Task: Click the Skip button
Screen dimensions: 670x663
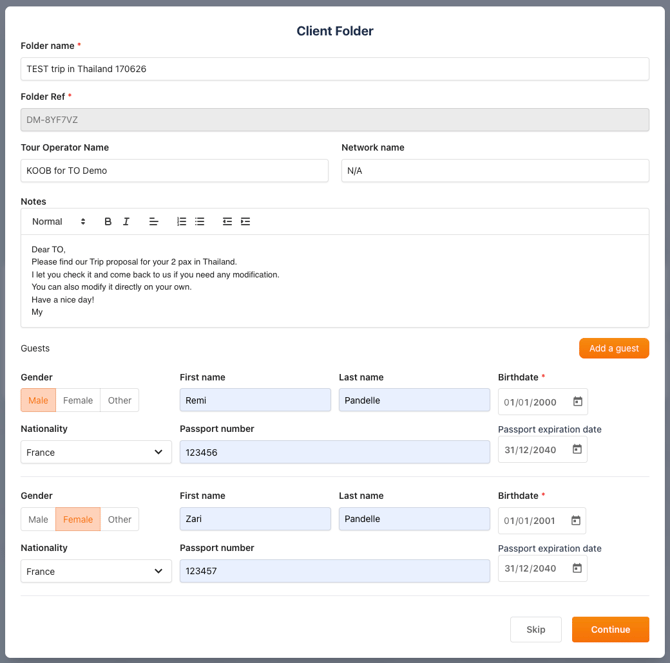Action: 536,629
